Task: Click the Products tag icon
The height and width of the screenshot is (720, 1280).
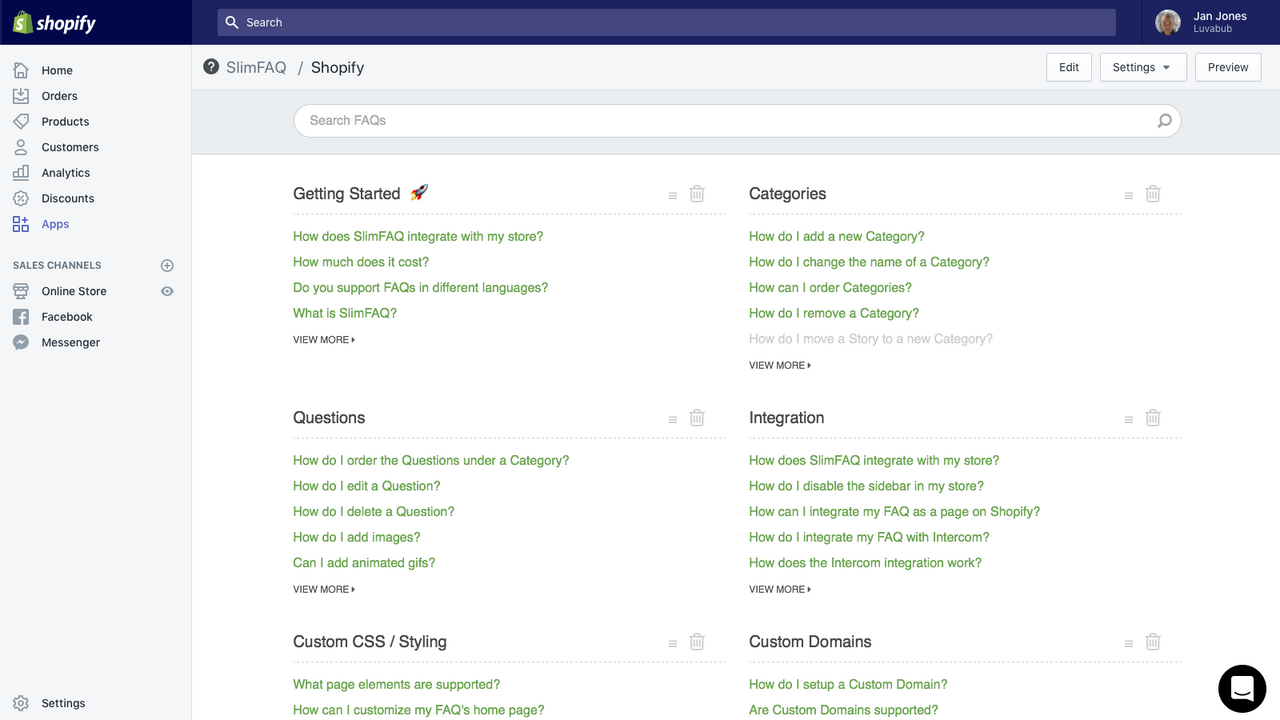Action: (21, 121)
